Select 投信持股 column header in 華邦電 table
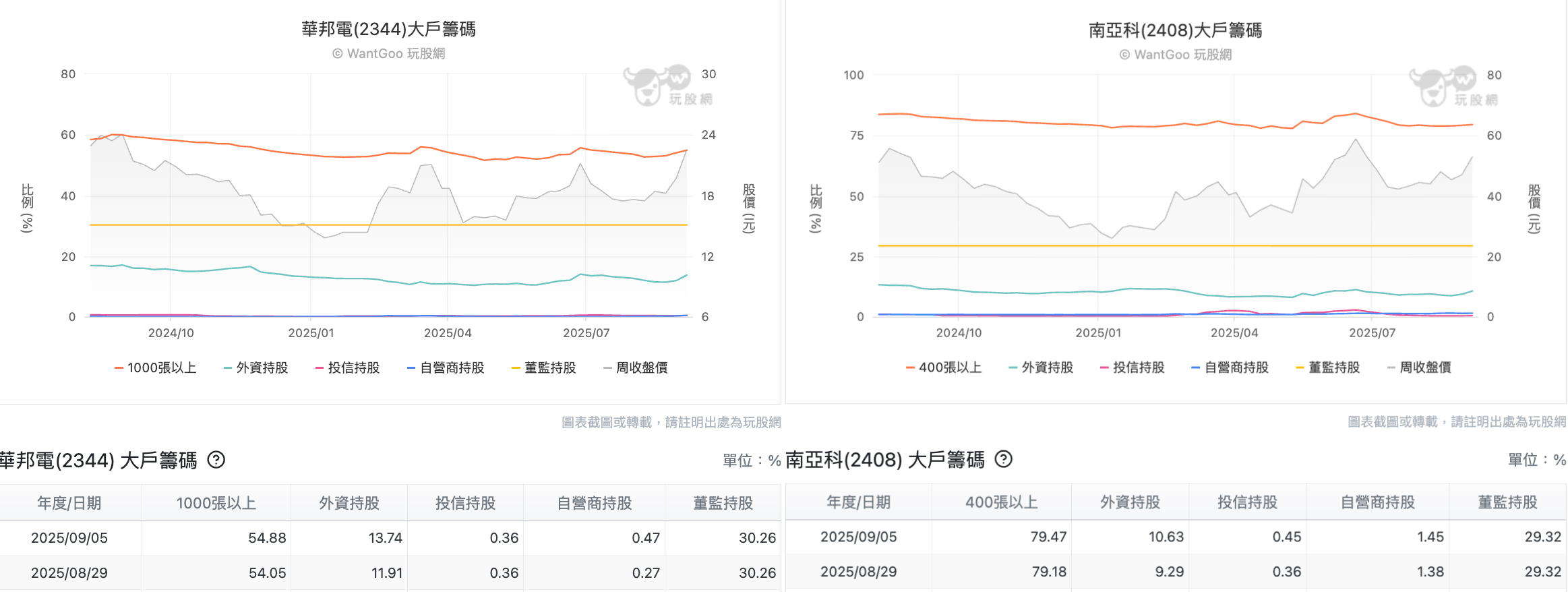 (x=466, y=503)
